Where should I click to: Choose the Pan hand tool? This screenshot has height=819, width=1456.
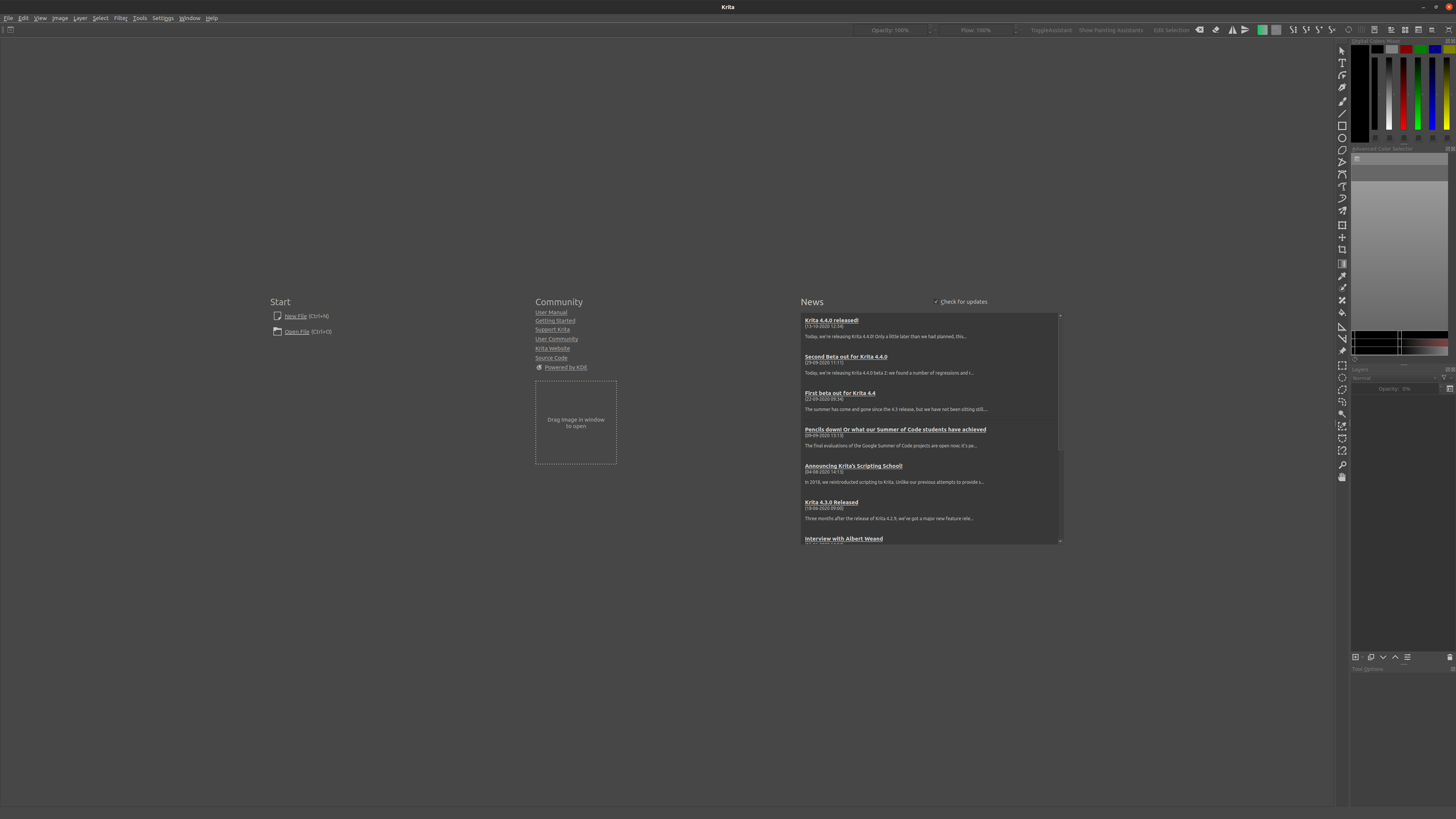[x=1342, y=478]
